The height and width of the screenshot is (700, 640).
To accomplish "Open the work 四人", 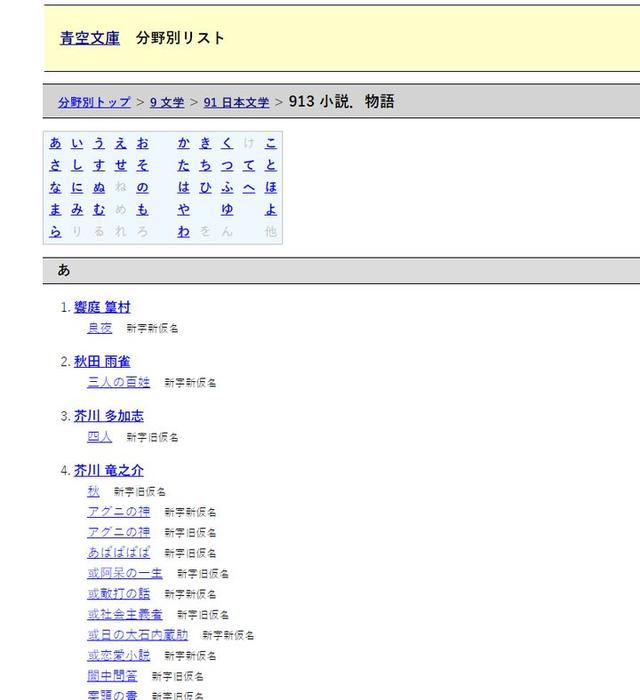I will pos(100,437).
